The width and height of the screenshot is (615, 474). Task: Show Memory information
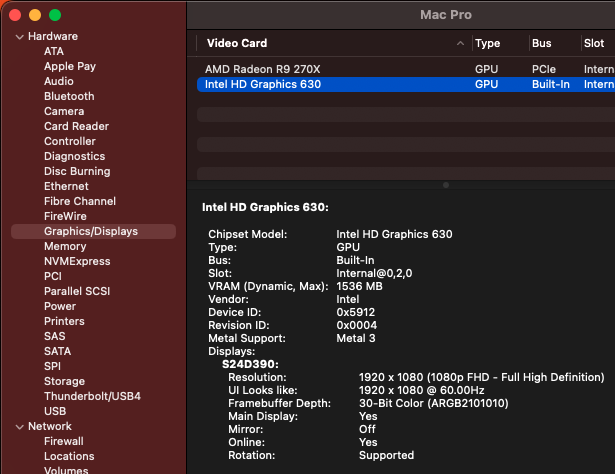[65, 246]
